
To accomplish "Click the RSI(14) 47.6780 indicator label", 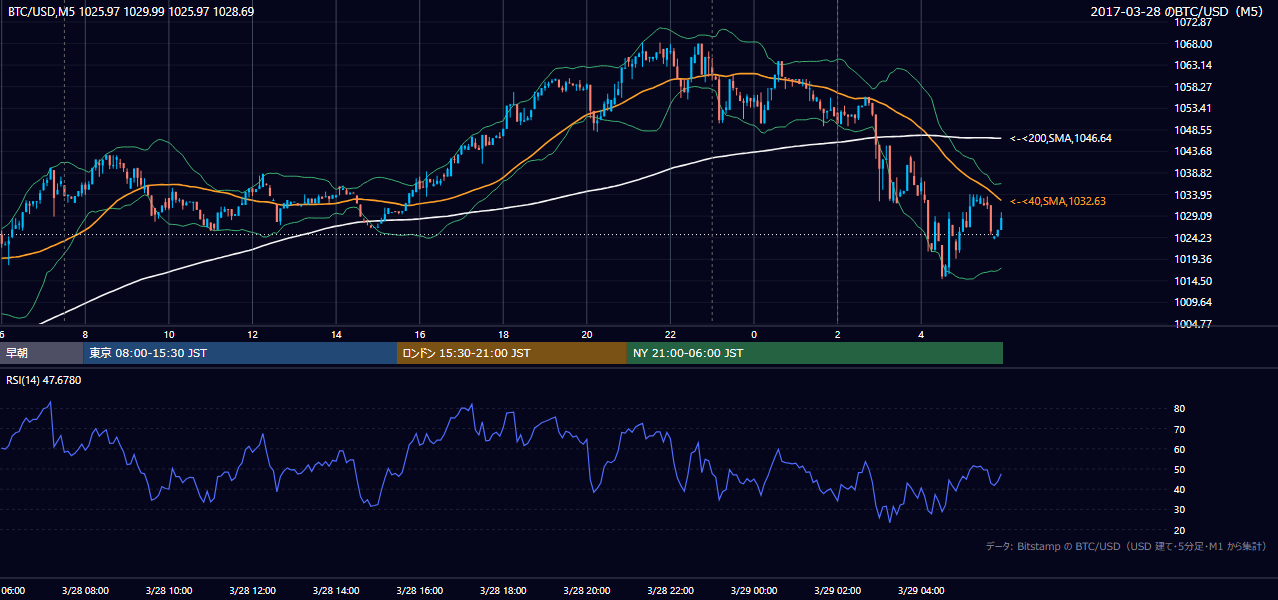I will 44,381.
